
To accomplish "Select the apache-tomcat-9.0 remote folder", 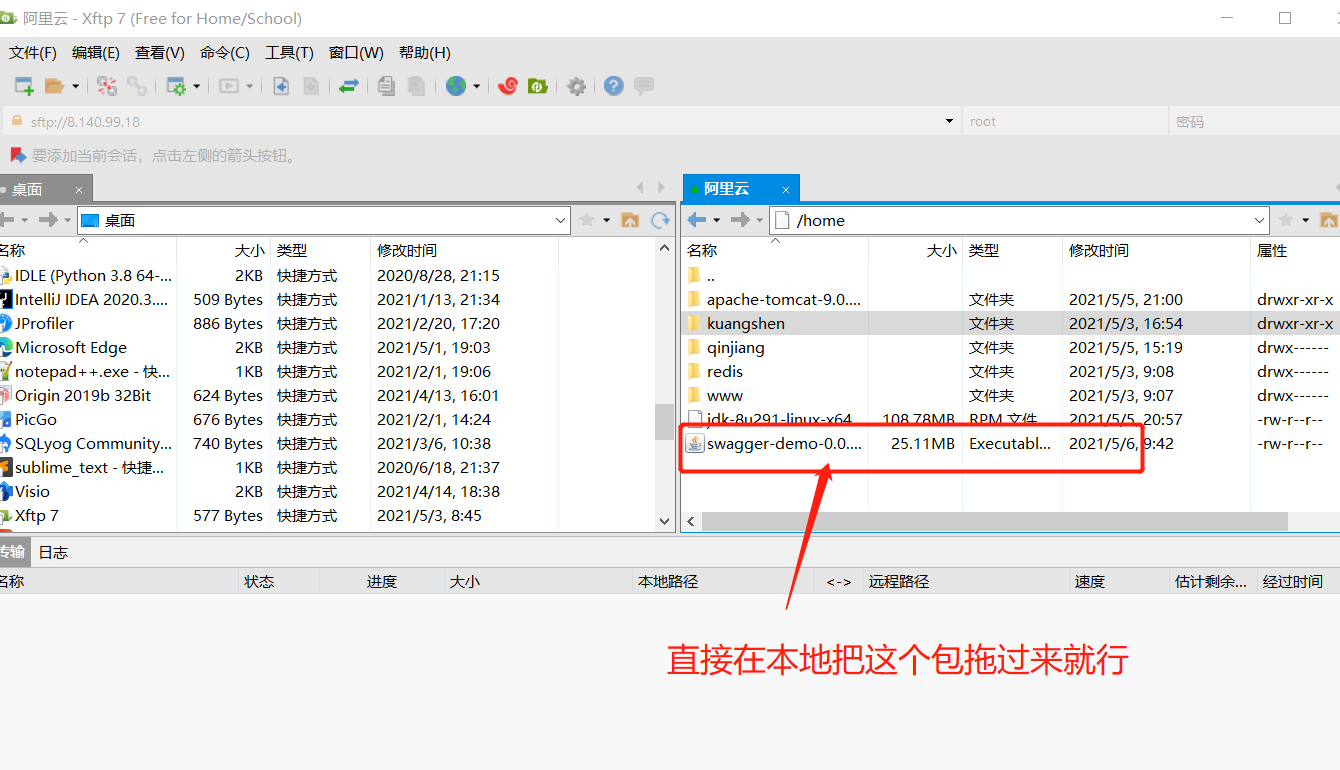I will pyautogui.click(x=1011, y=299).
